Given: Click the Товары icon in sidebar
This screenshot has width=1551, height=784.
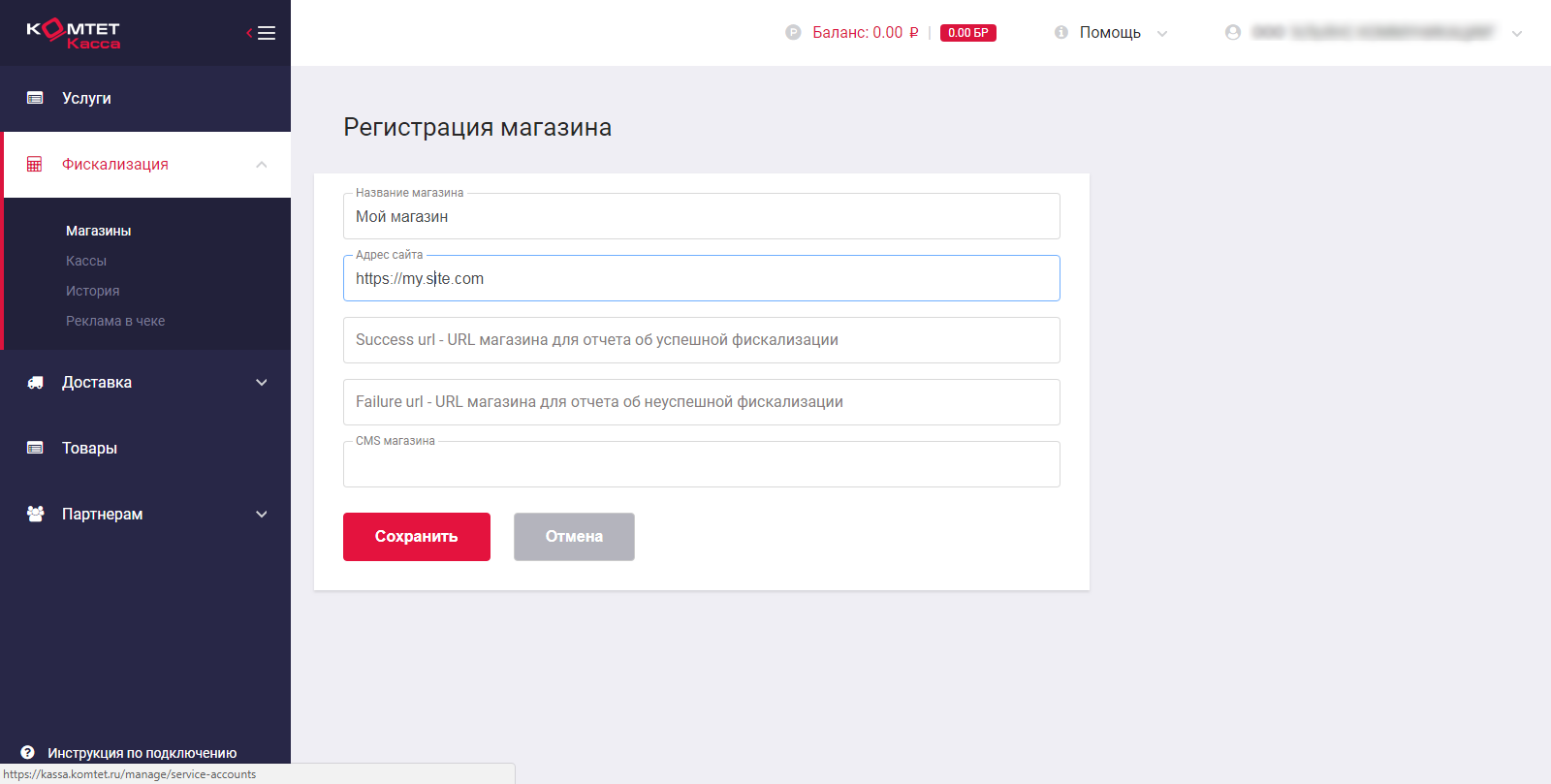Looking at the screenshot, I should click(35, 448).
